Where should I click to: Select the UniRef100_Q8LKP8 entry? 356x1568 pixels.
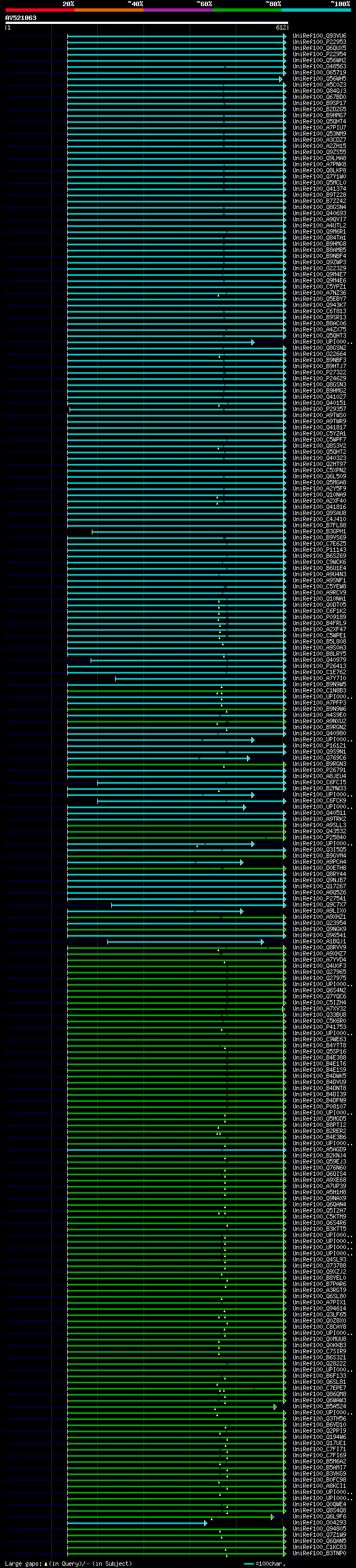pyautogui.click(x=319, y=170)
